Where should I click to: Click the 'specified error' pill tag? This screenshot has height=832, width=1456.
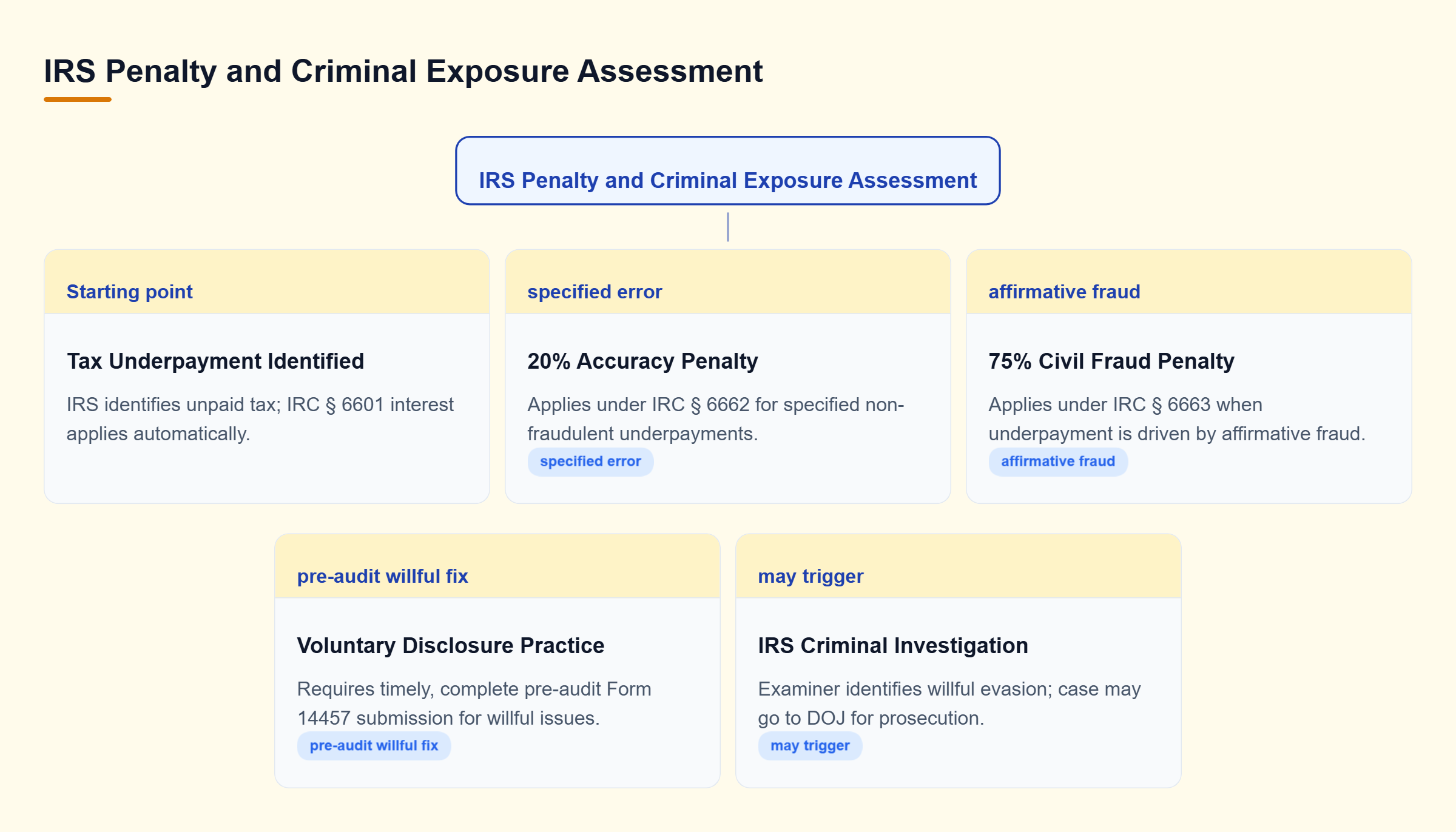[x=590, y=461]
